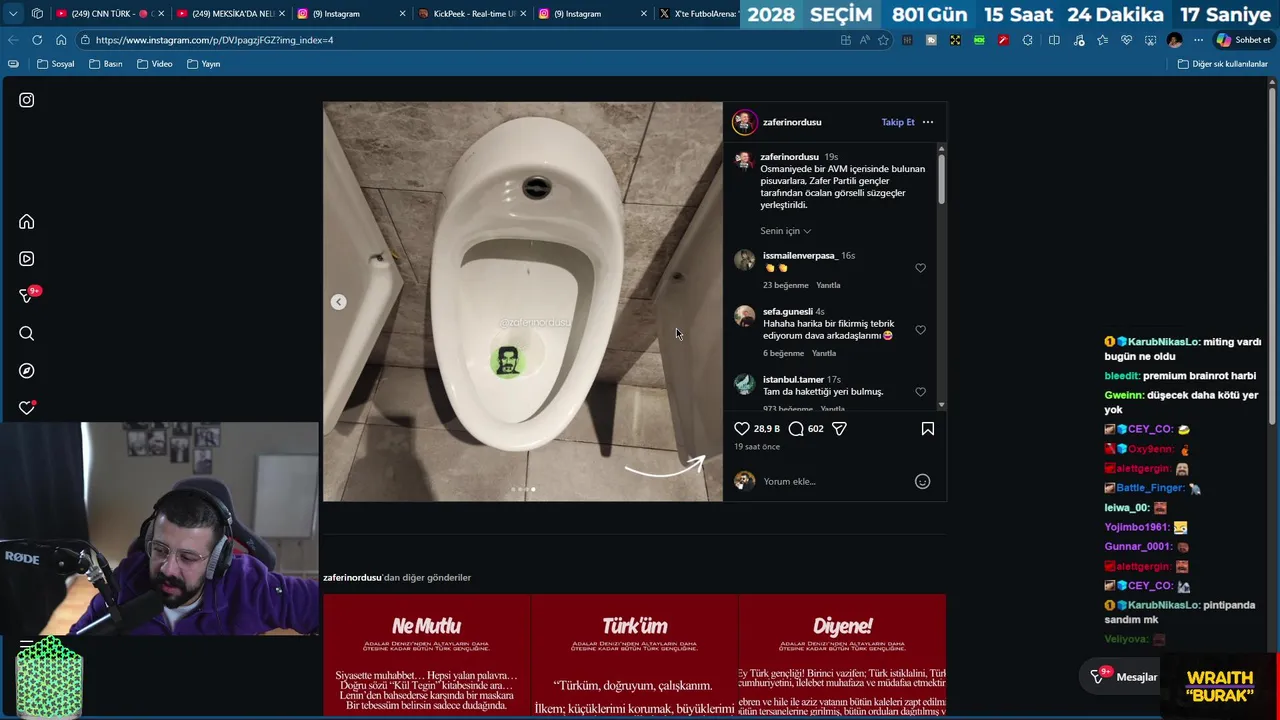The image size is (1280, 720).
Task: Open the 'Türk'üm' post thumbnail
Action: click(634, 656)
